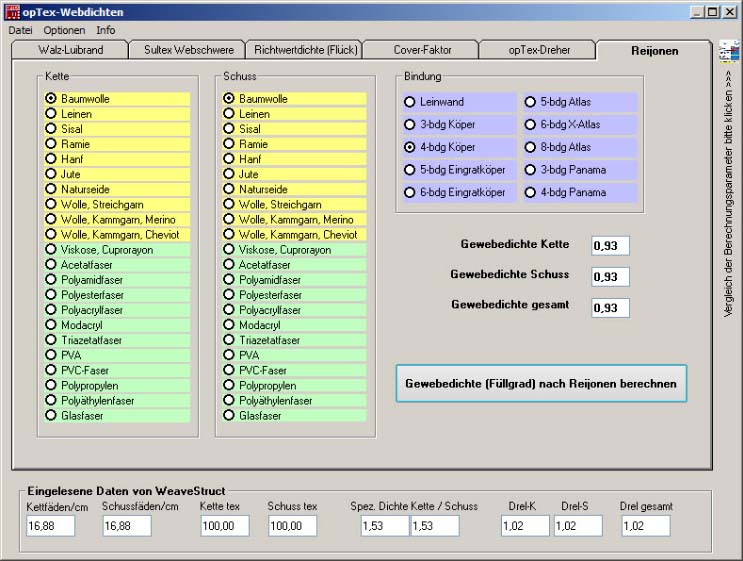Open the Optionen menu

[64, 30]
